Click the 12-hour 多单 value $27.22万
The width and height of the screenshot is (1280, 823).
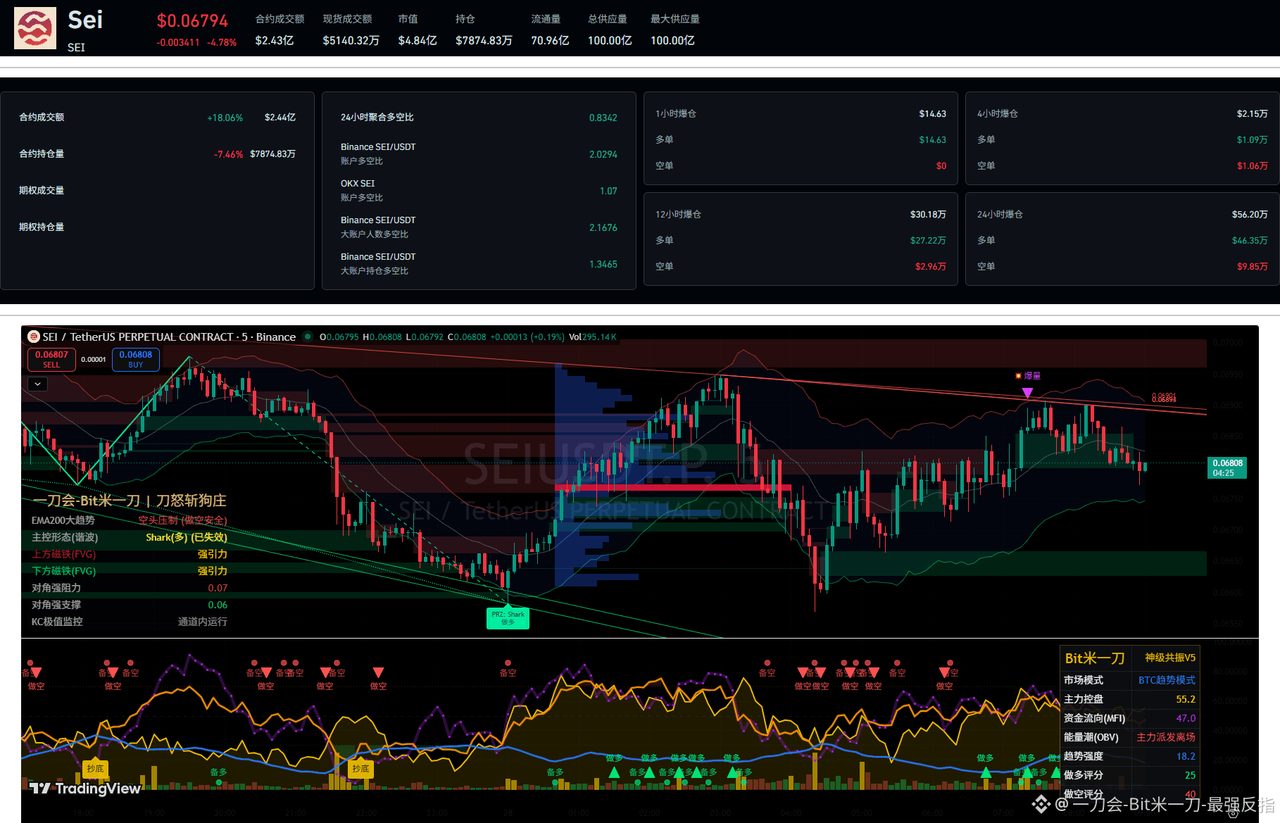point(928,240)
